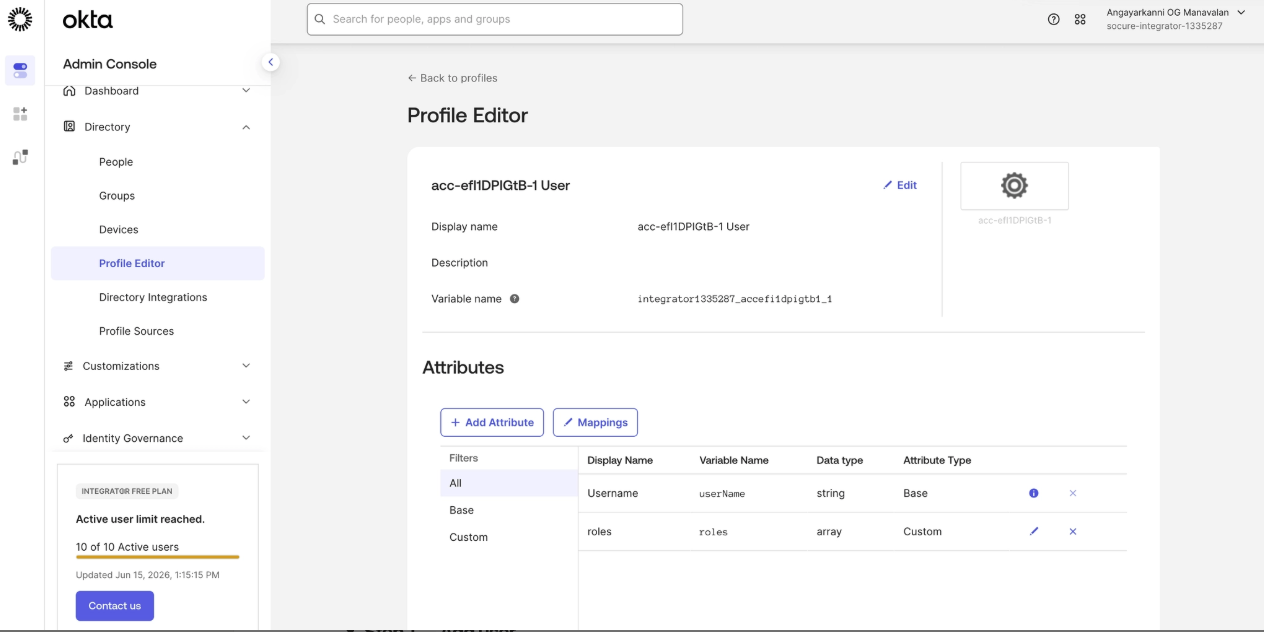The height and width of the screenshot is (632, 1264).
Task: Click the Data type column header
Action: tap(840, 460)
